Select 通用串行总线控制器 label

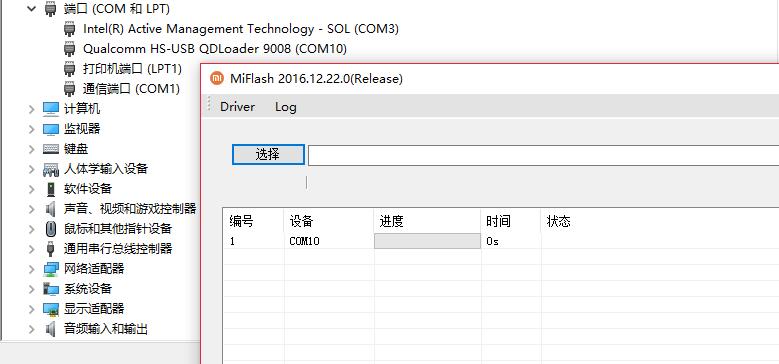(118, 248)
